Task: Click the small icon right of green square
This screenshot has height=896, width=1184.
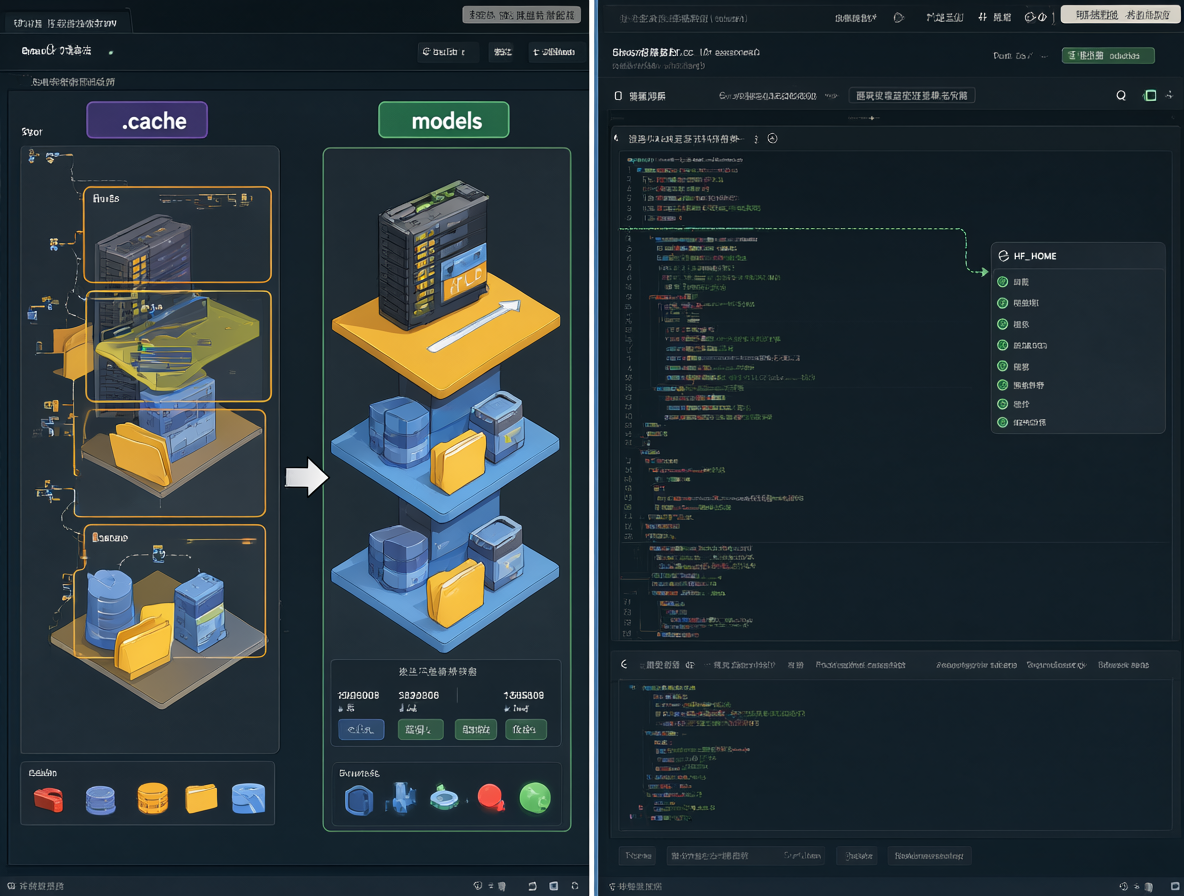Action: [x=1170, y=95]
